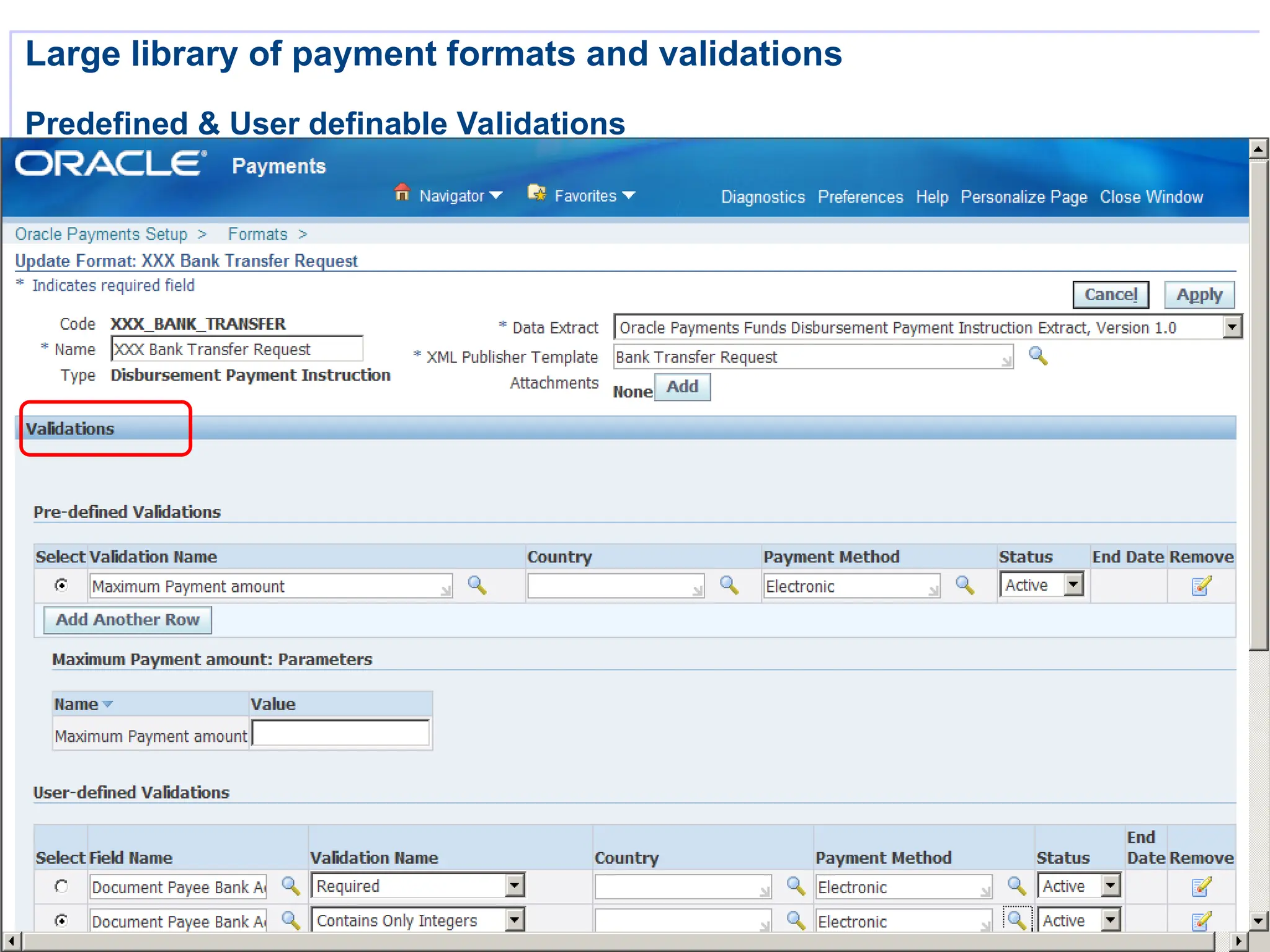The height and width of the screenshot is (952, 1270).
Task: Remove the Required user-defined validation row
Action: pos(1201,887)
